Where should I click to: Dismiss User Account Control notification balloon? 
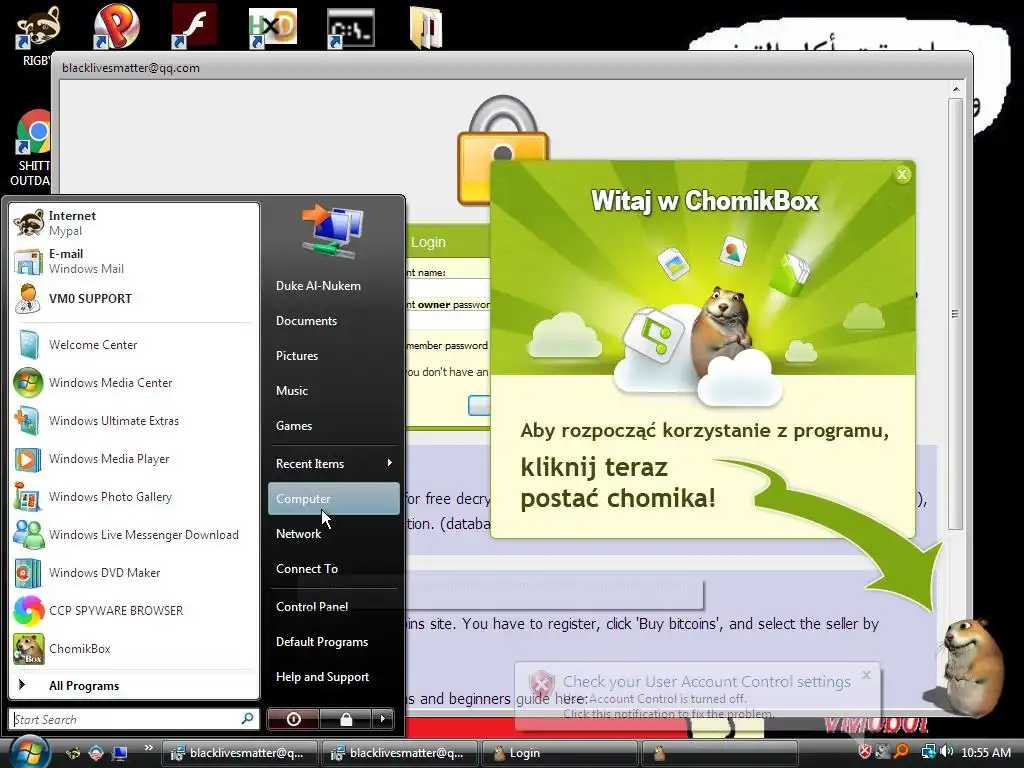tap(866, 675)
